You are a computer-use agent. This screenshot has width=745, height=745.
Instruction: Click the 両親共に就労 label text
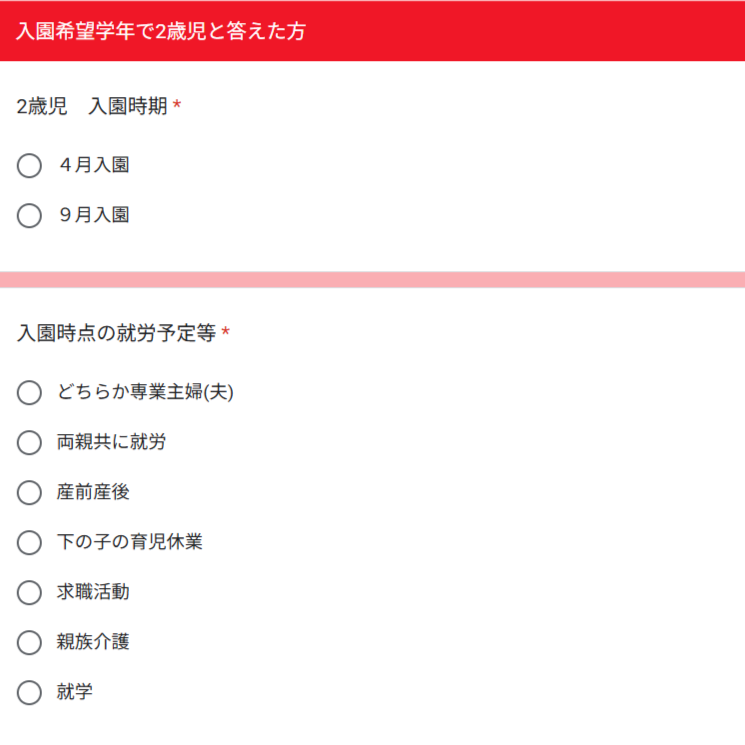point(111,441)
